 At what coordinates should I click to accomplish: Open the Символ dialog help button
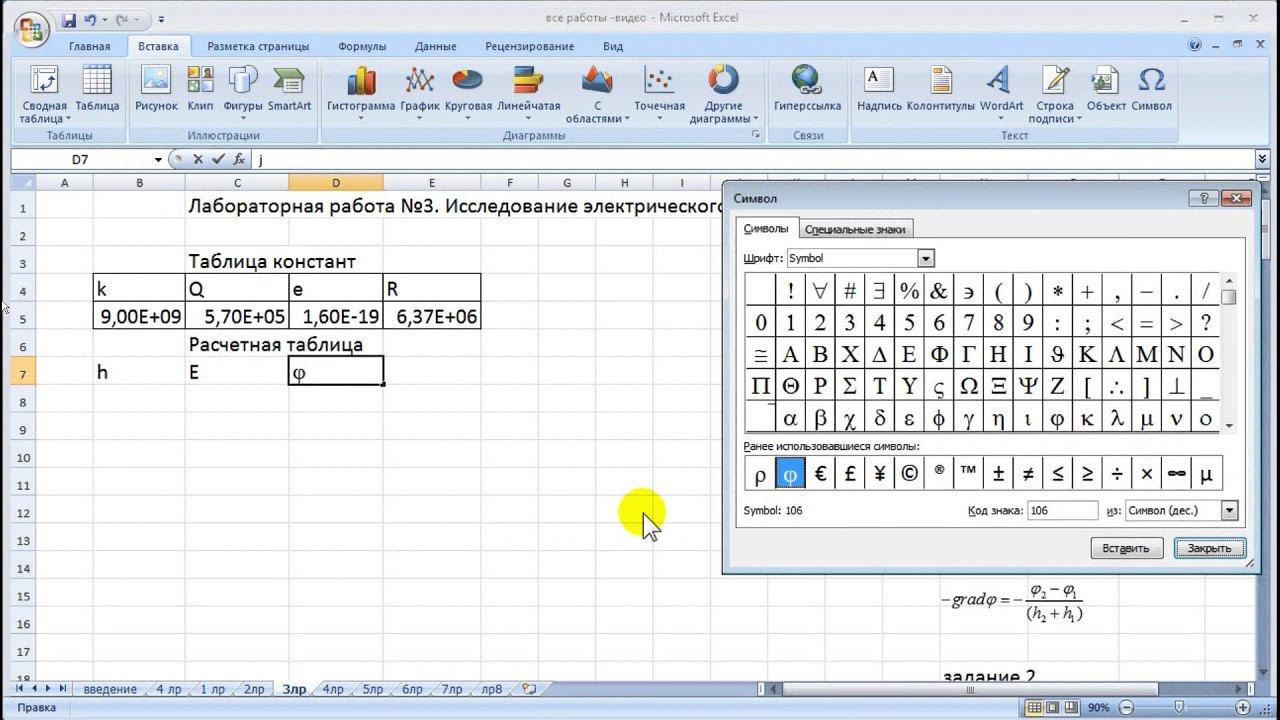point(1204,199)
